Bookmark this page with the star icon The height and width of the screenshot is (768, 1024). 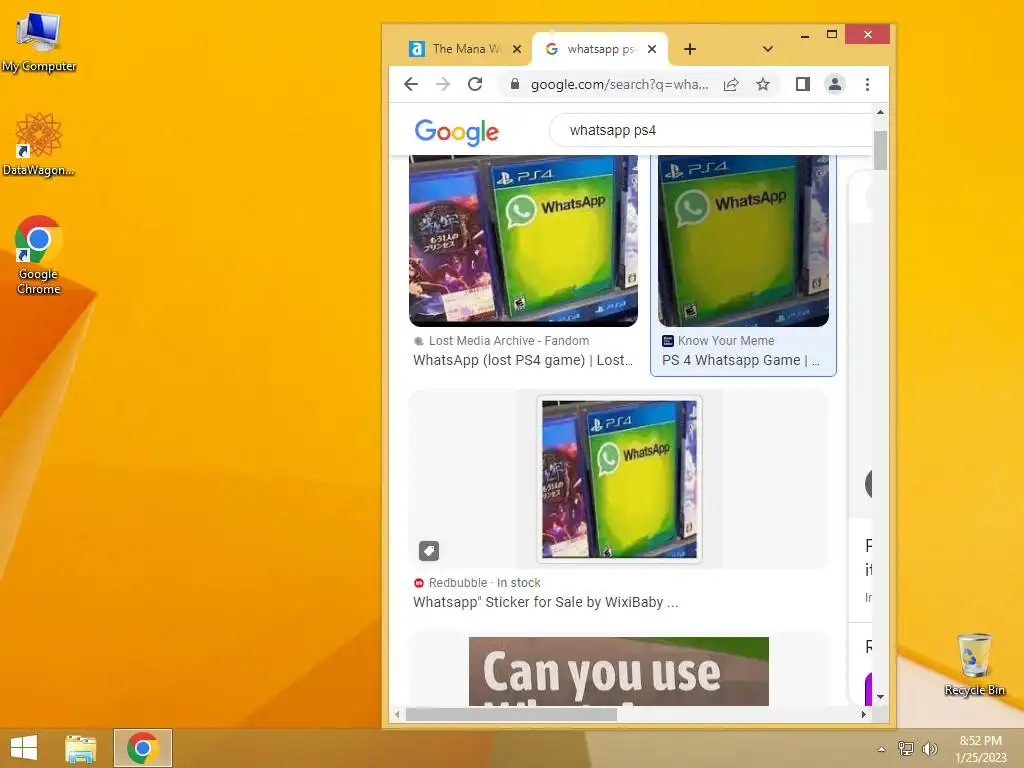(x=763, y=84)
